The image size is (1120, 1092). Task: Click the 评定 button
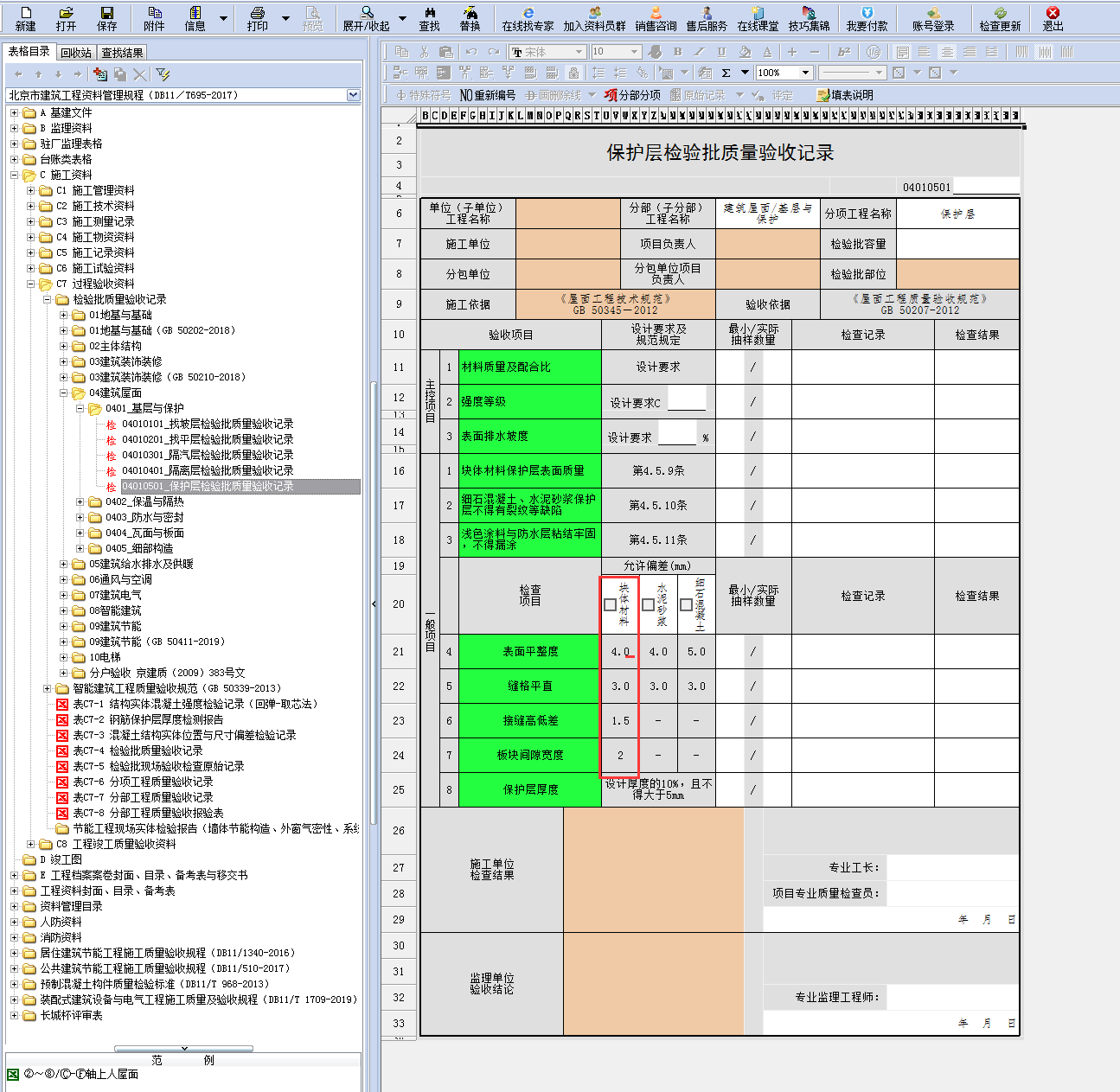pos(774,95)
